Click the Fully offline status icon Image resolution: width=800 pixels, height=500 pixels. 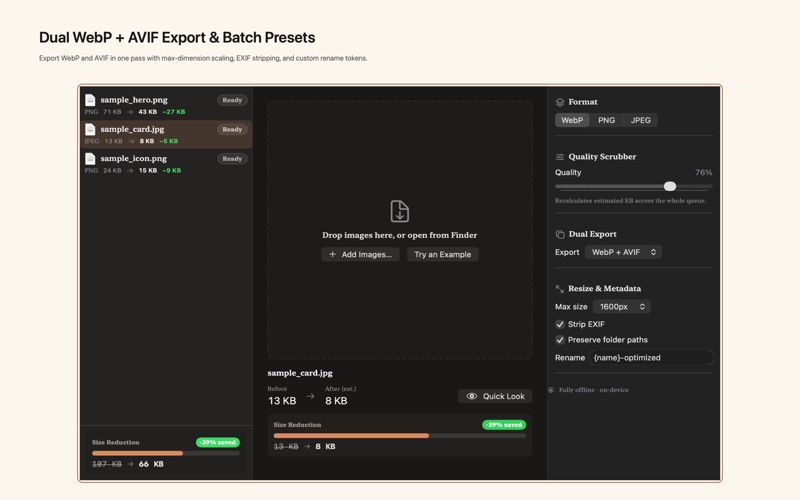(x=551, y=390)
